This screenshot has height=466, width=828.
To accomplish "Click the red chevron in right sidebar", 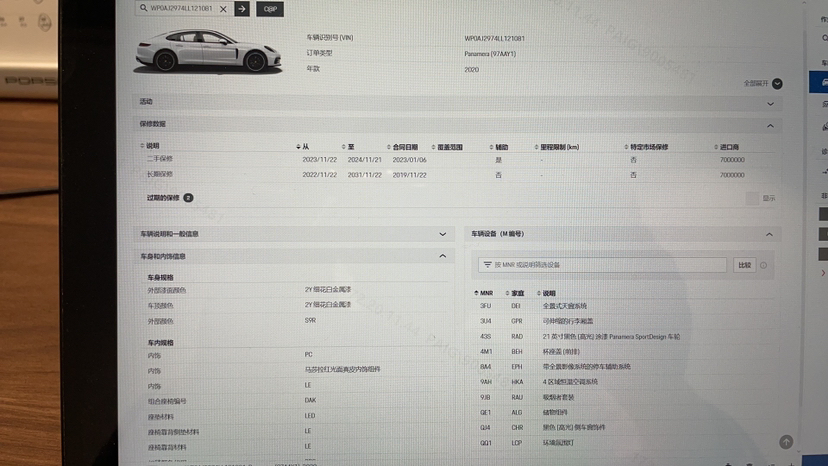I will coord(823,273).
